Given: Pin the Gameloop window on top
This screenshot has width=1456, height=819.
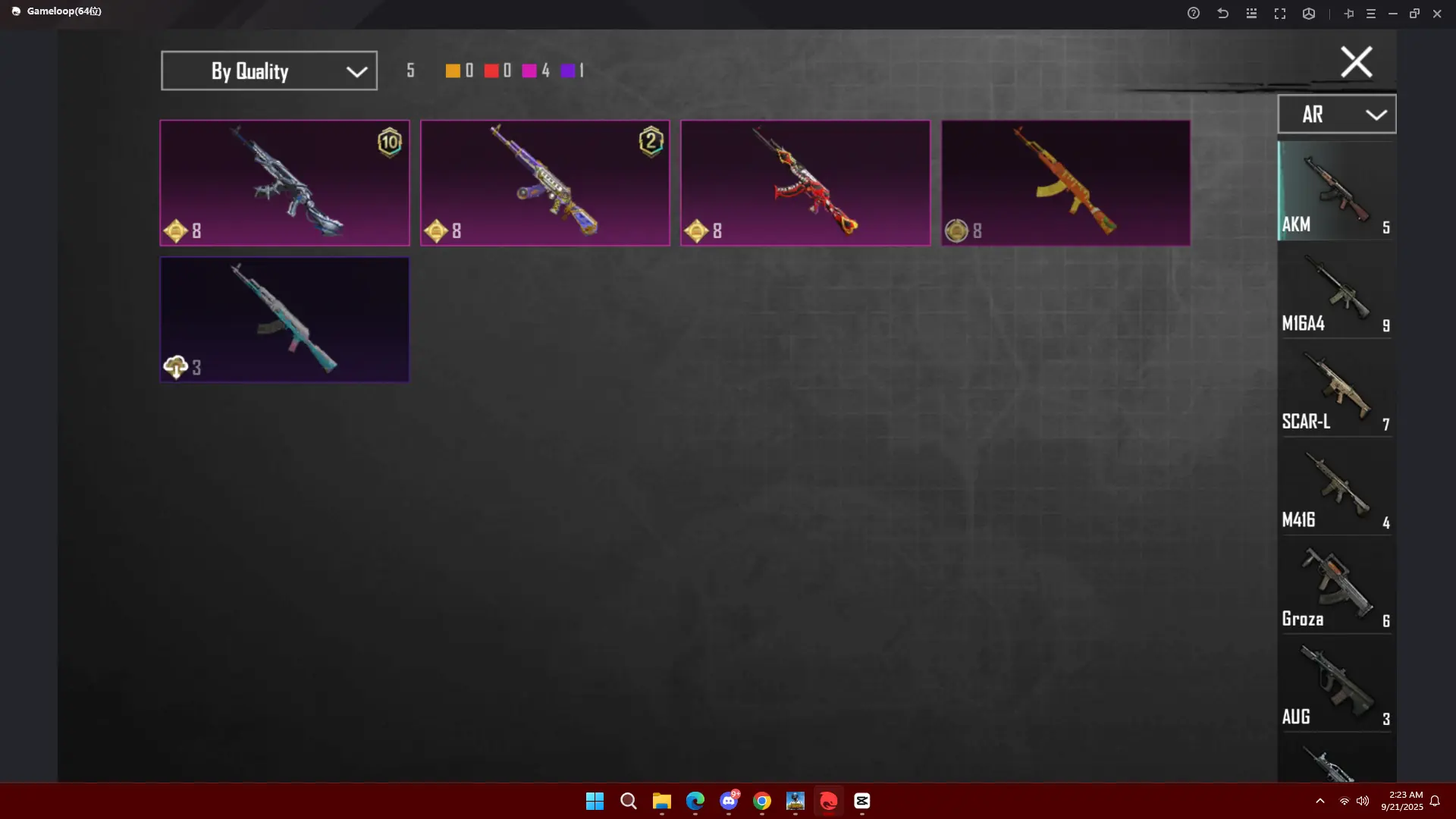Looking at the screenshot, I should tap(1349, 14).
